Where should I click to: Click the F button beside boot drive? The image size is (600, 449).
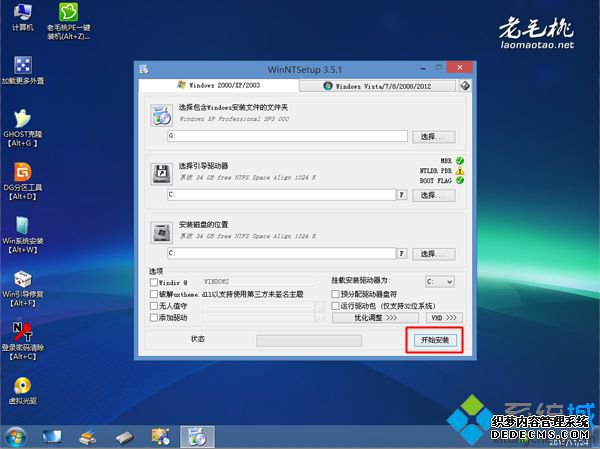401,195
